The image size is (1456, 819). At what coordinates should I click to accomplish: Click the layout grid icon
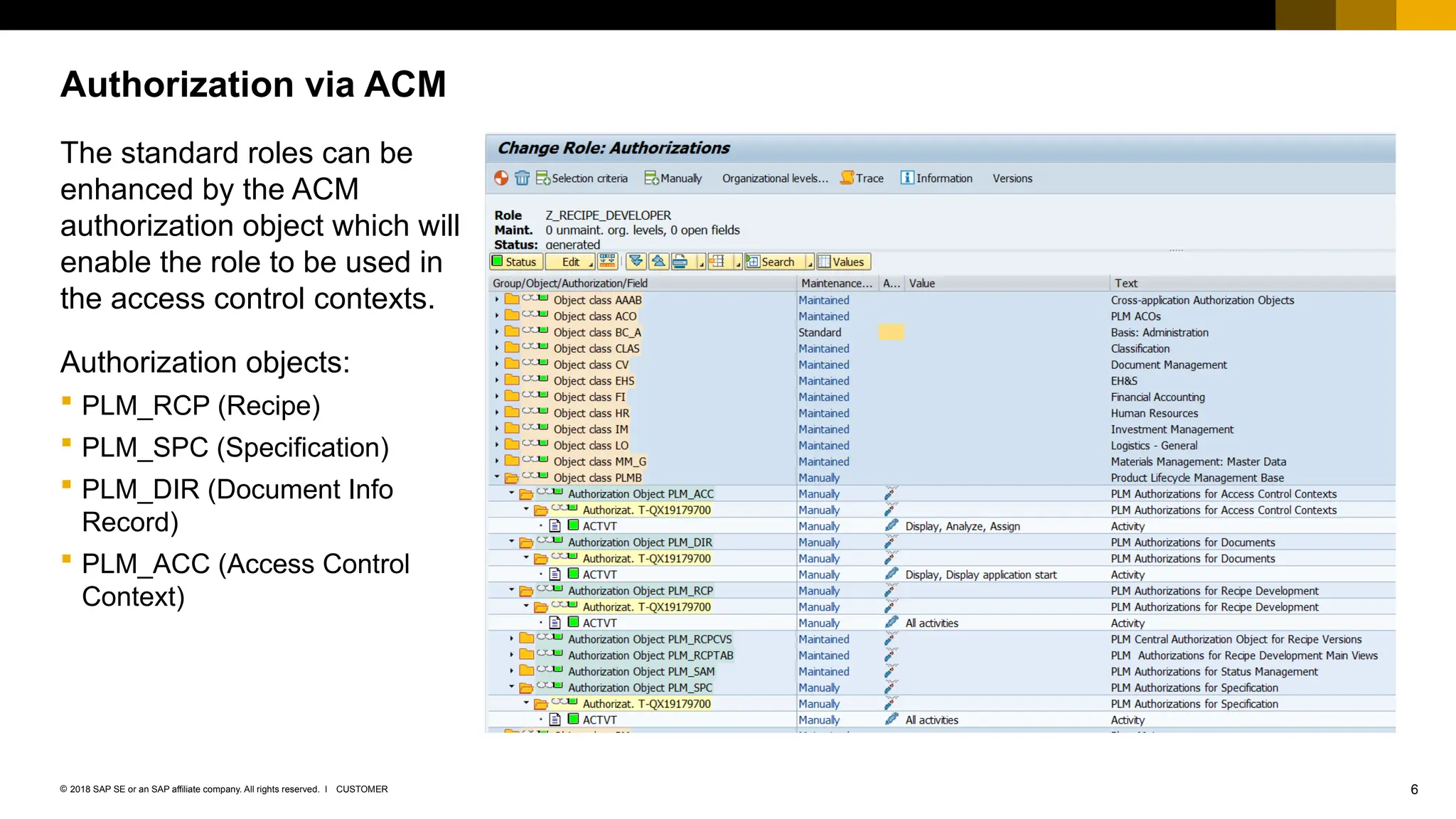tap(717, 262)
